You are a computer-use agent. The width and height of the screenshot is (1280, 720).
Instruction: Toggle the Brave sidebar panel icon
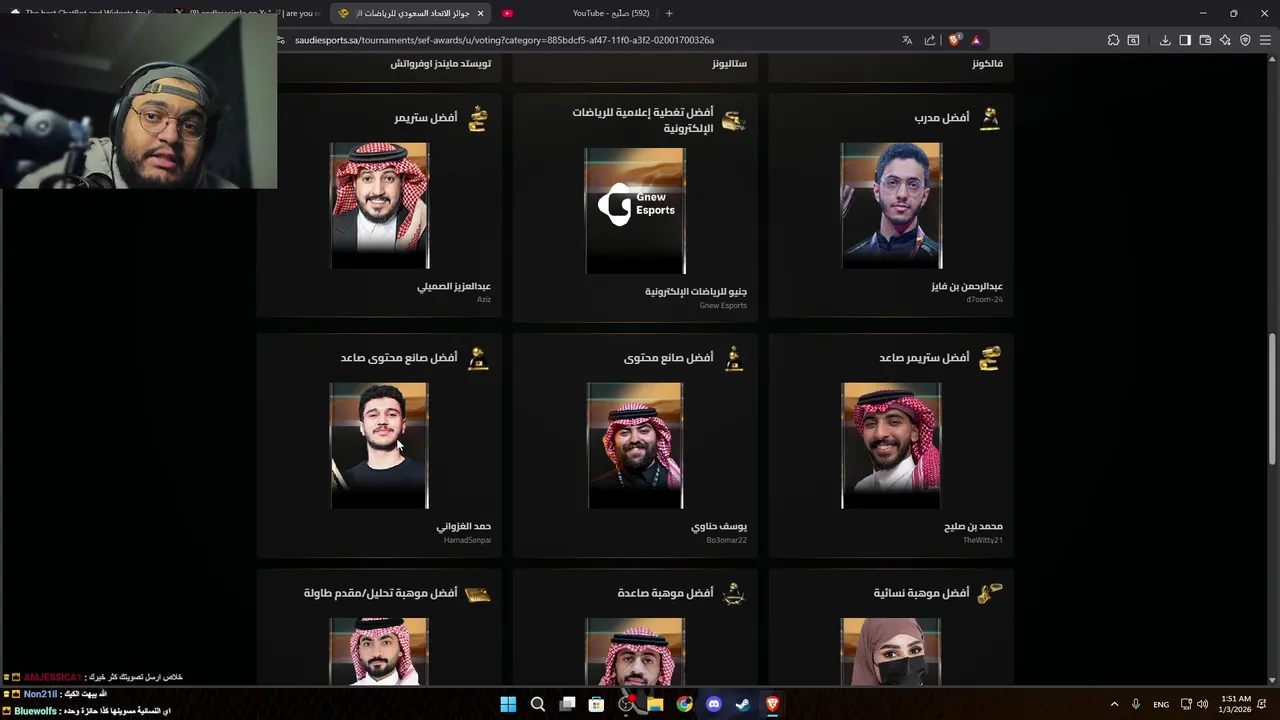pyautogui.click(x=1185, y=40)
